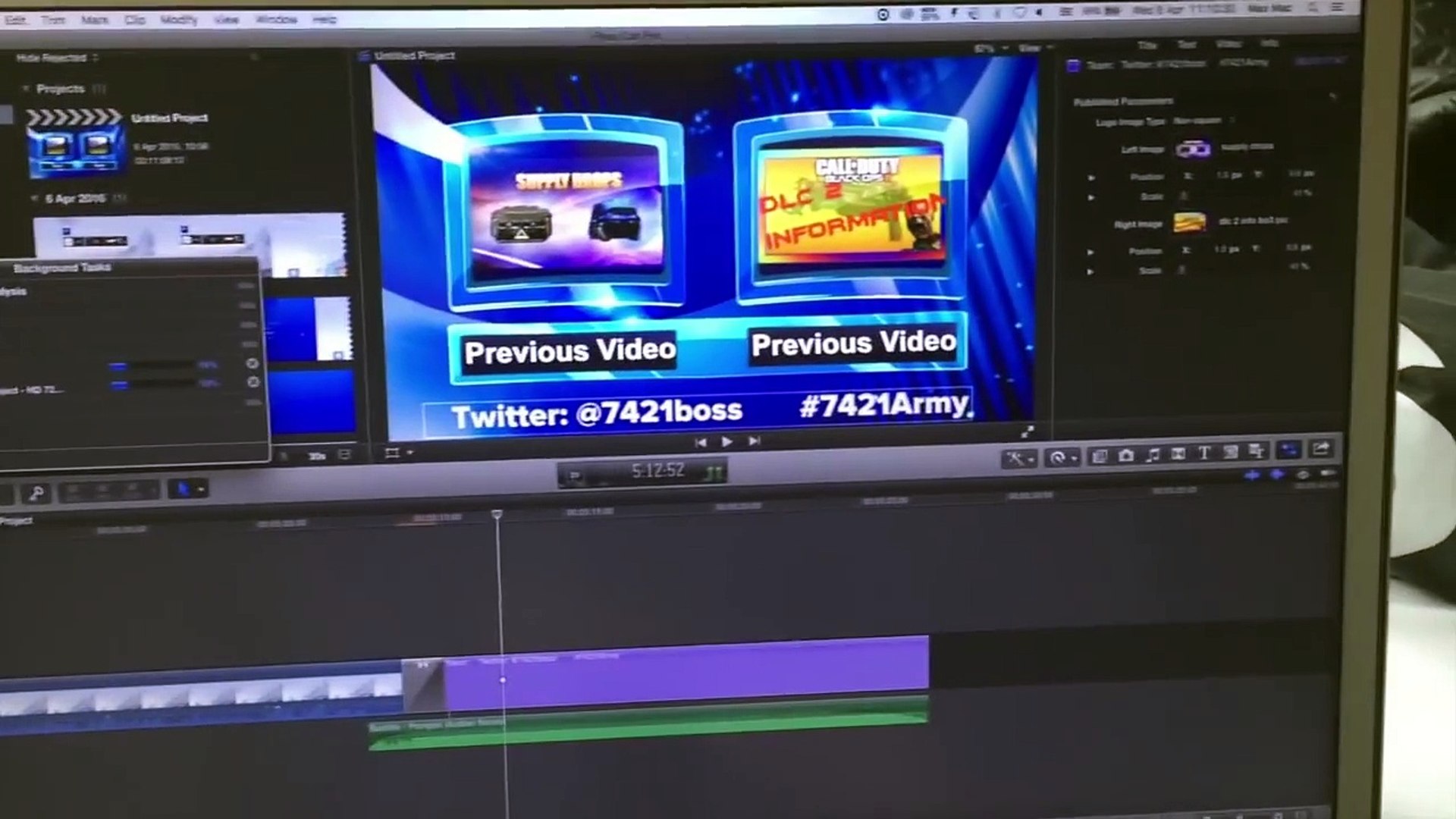Screen dimensions: 1456x819
Task: Cancel the second background task
Action: click(x=253, y=382)
